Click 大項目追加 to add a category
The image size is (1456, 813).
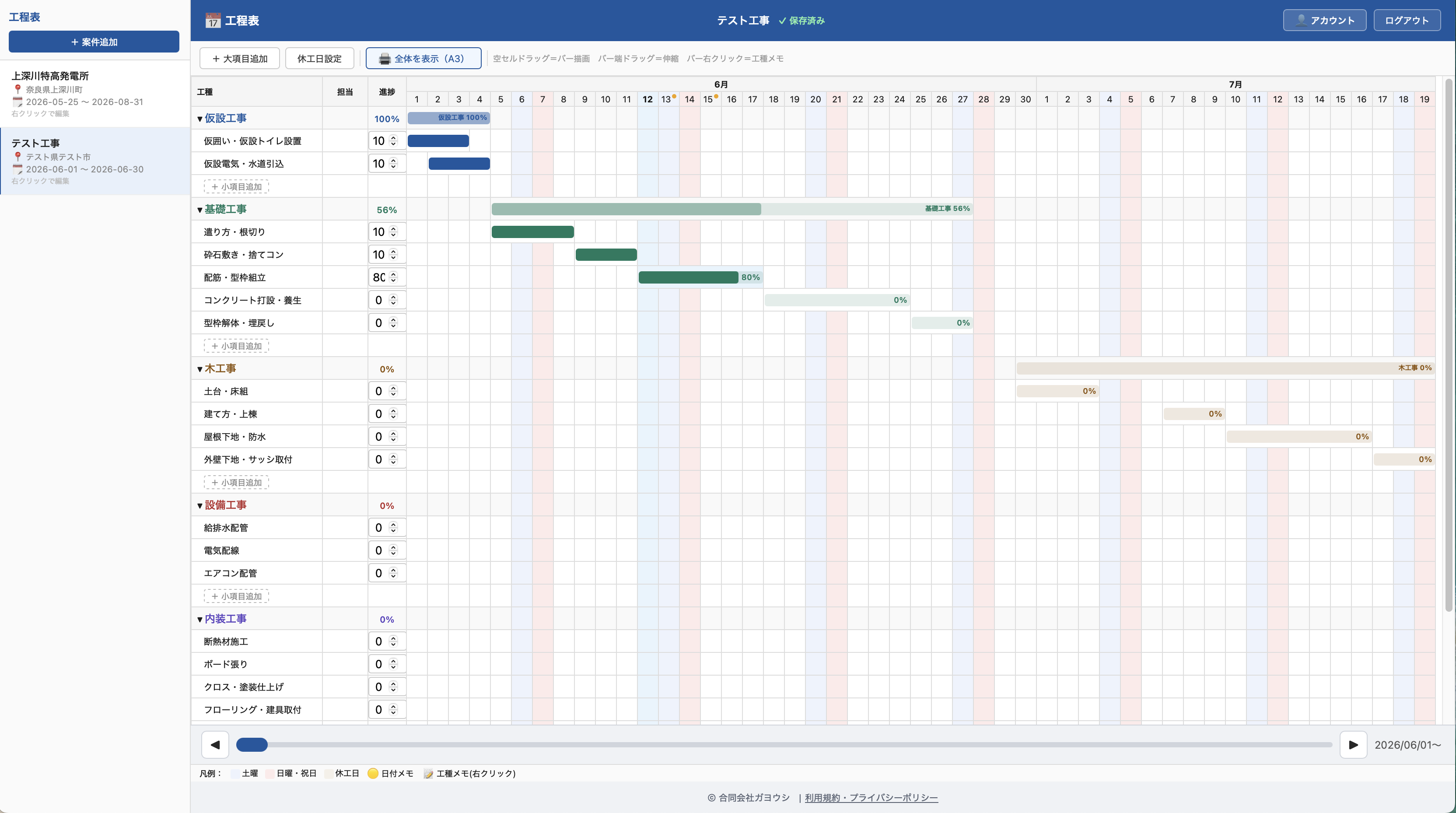click(240, 58)
